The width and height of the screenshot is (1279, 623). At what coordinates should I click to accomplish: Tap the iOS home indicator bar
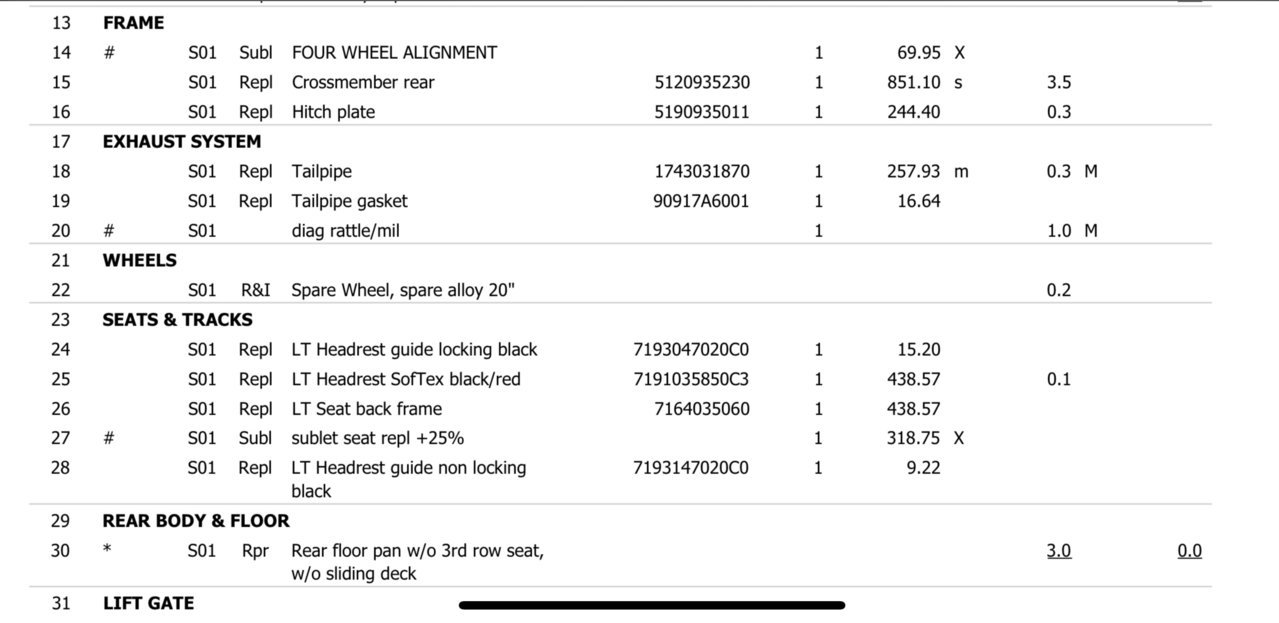tap(652, 605)
